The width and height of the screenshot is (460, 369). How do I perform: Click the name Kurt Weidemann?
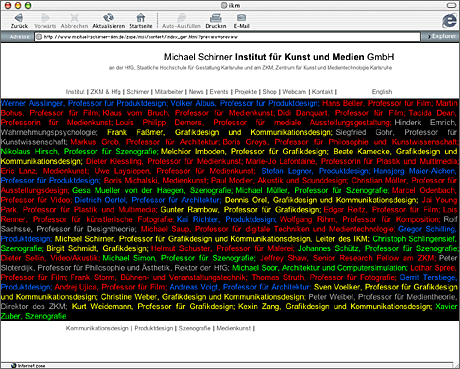point(102,306)
